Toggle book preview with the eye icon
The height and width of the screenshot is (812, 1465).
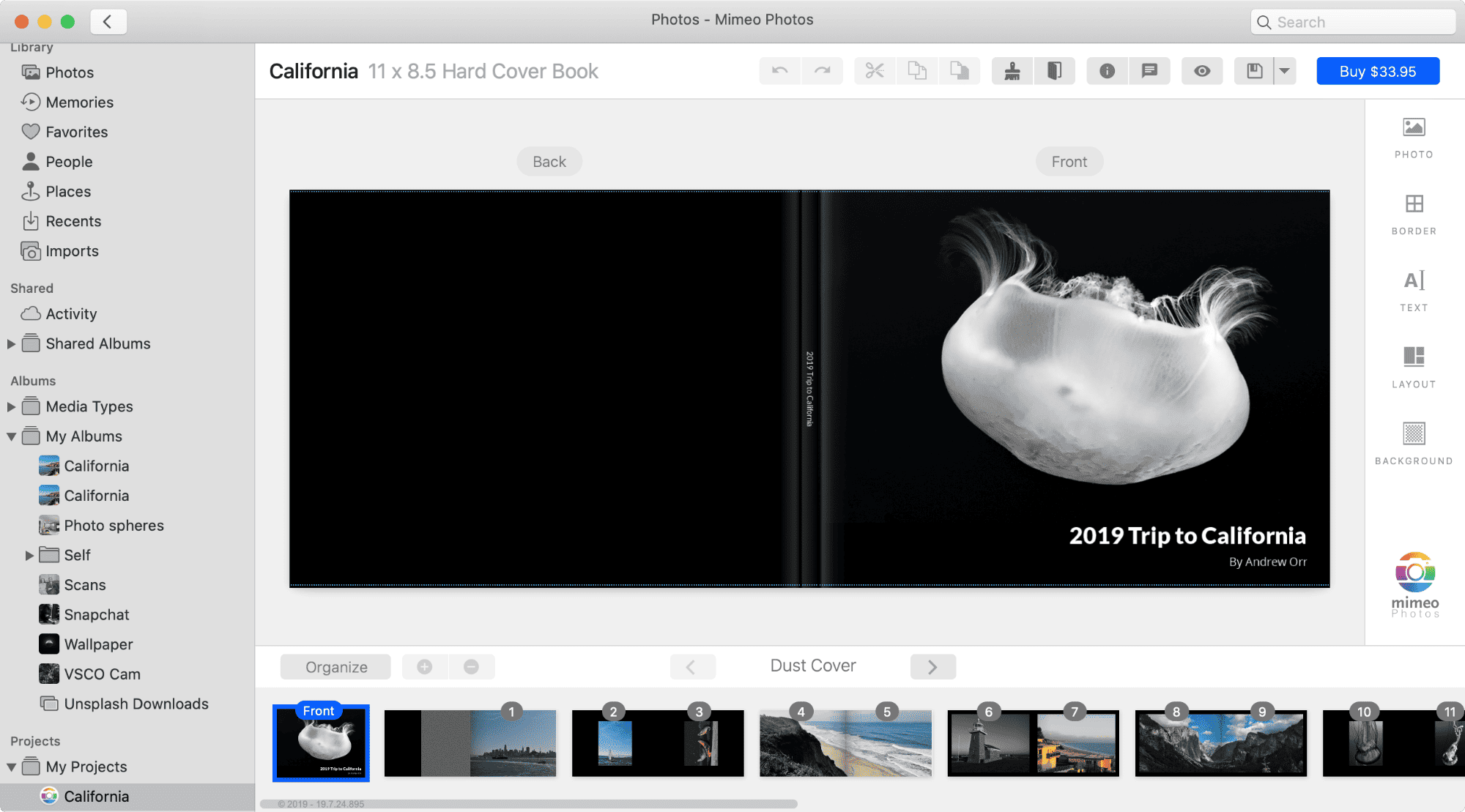pyautogui.click(x=1201, y=70)
